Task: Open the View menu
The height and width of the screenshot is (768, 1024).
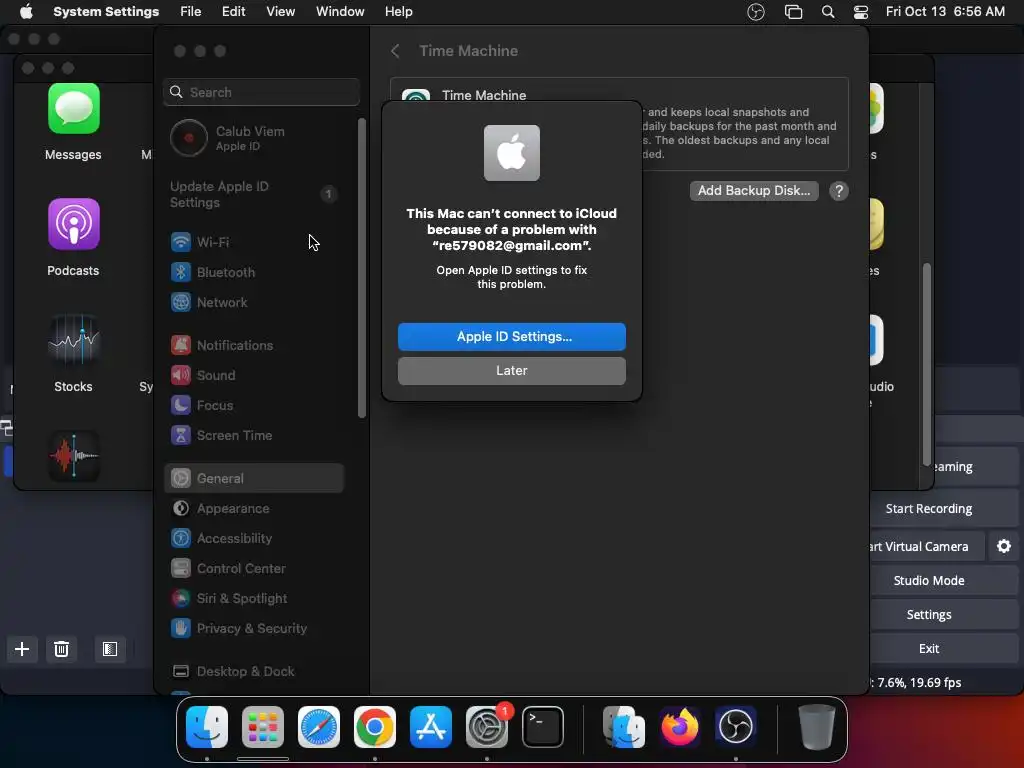Action: pyautogui.click(x=280, y=12)
